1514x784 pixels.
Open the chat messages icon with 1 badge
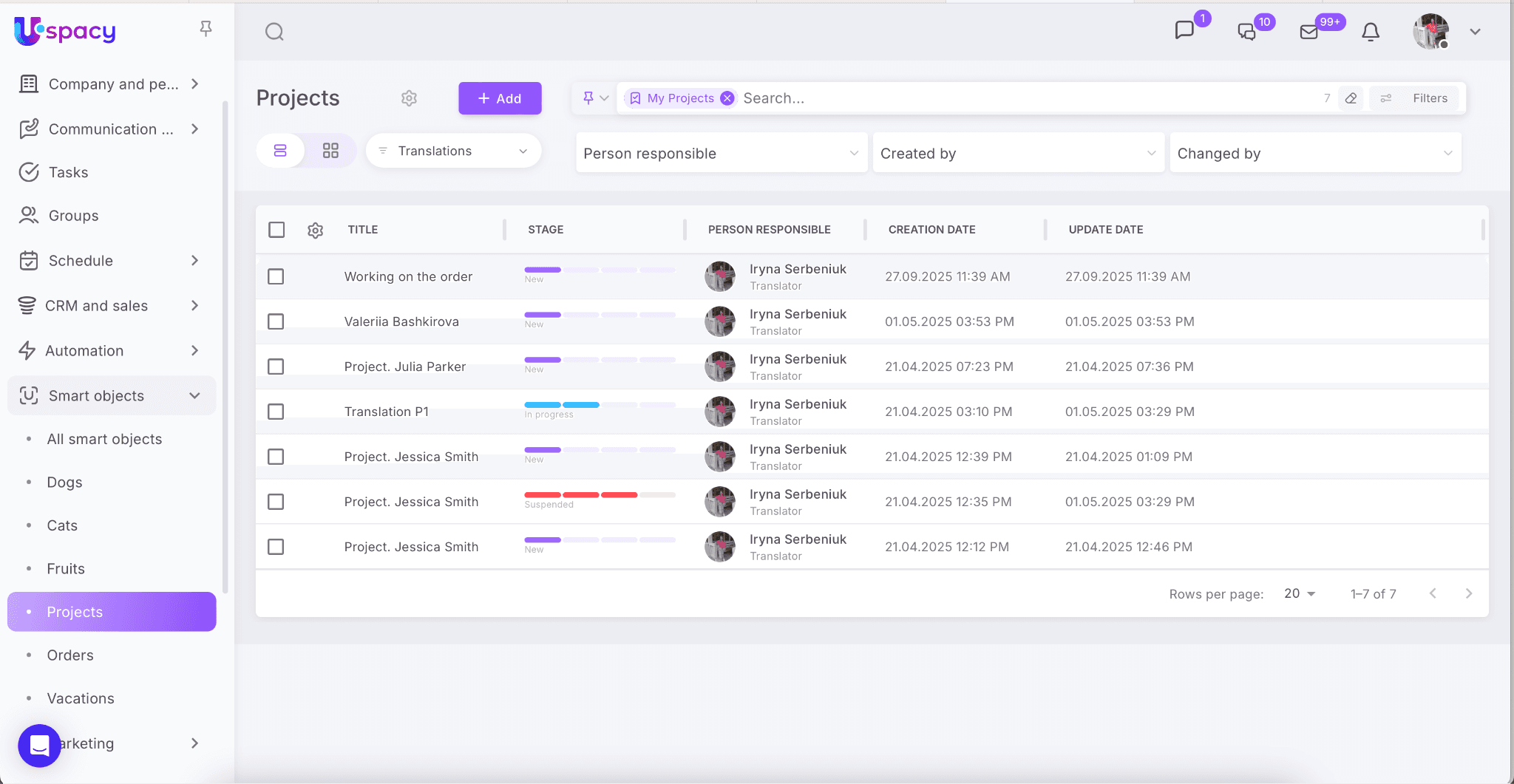(x=1184, y=30)
